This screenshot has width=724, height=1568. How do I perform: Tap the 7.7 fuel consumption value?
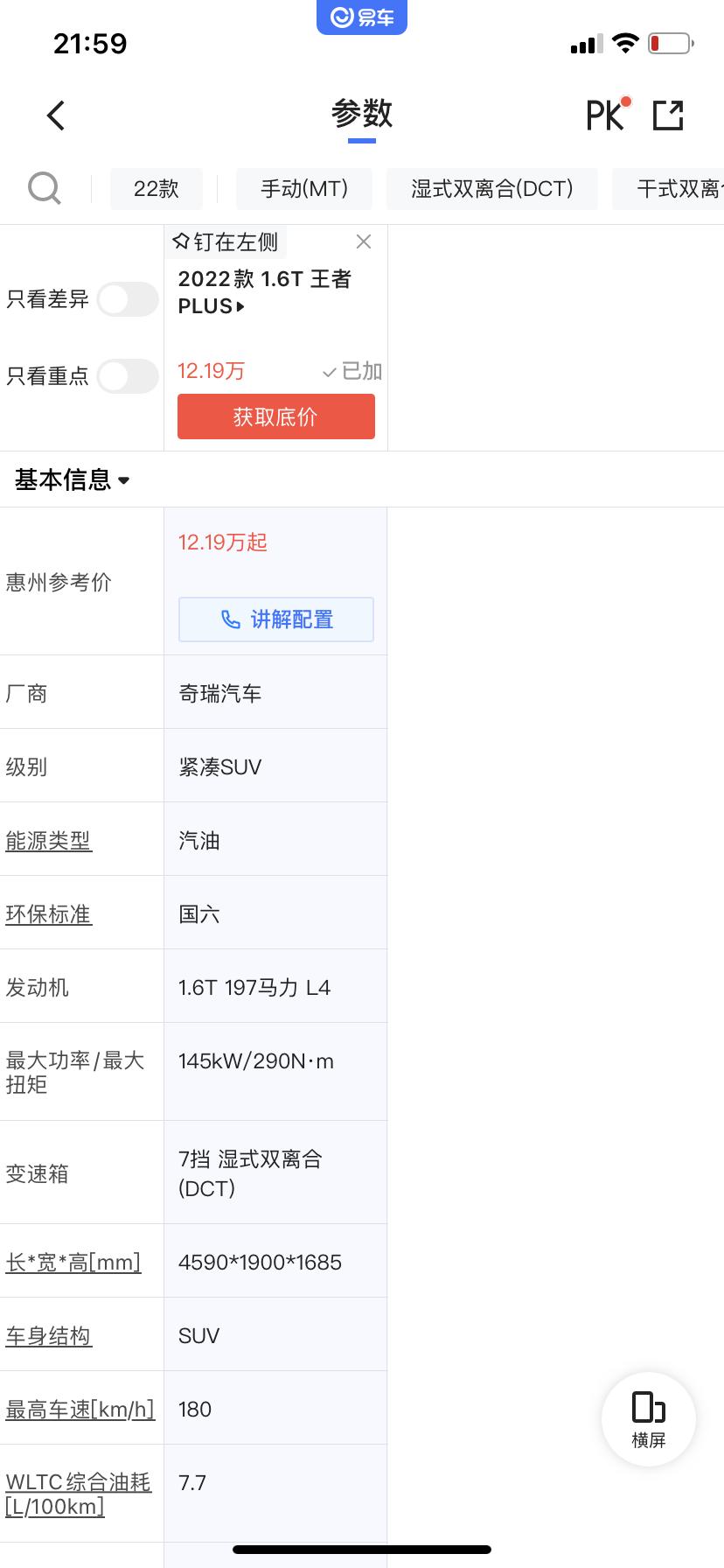coord(192,1483)
